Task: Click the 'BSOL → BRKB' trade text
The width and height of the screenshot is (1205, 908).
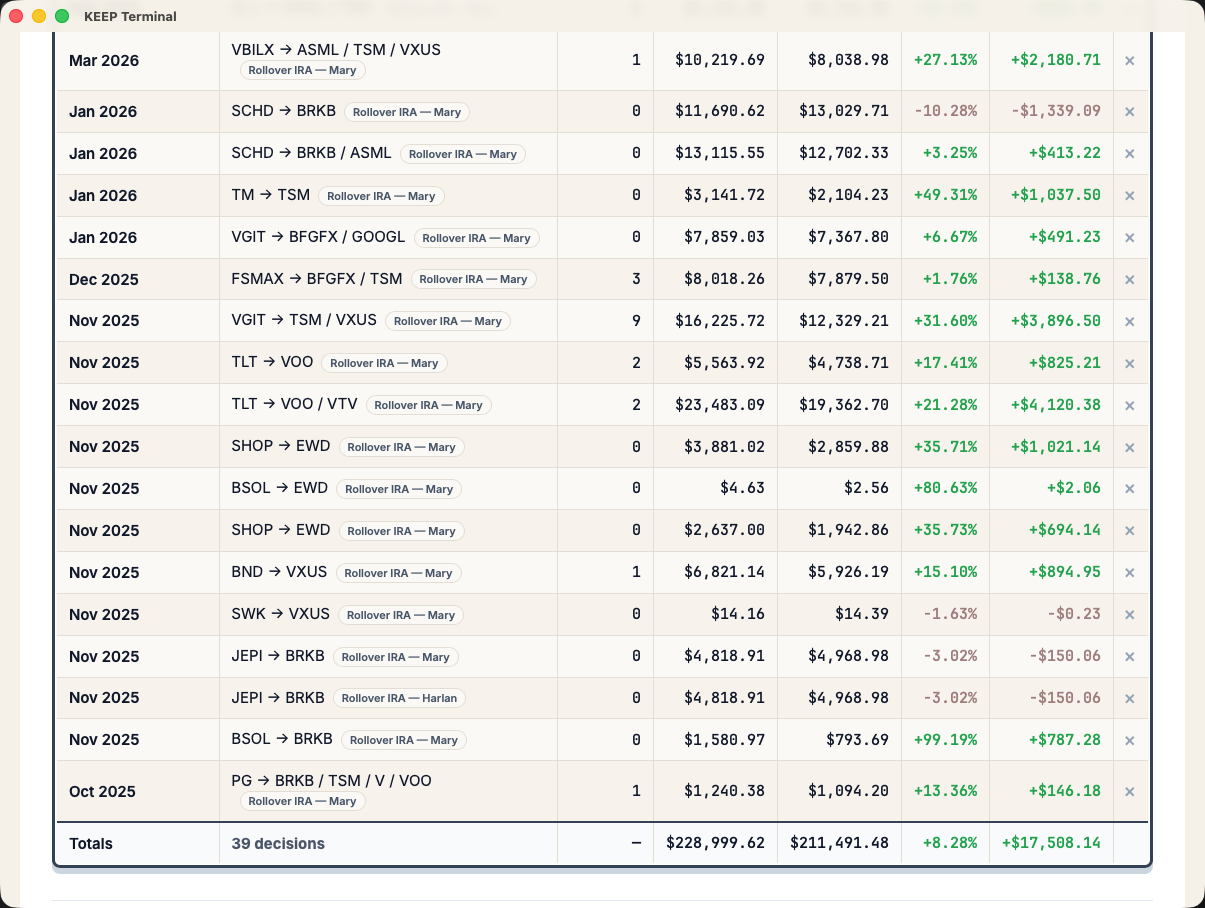Action: click(282, 739)
